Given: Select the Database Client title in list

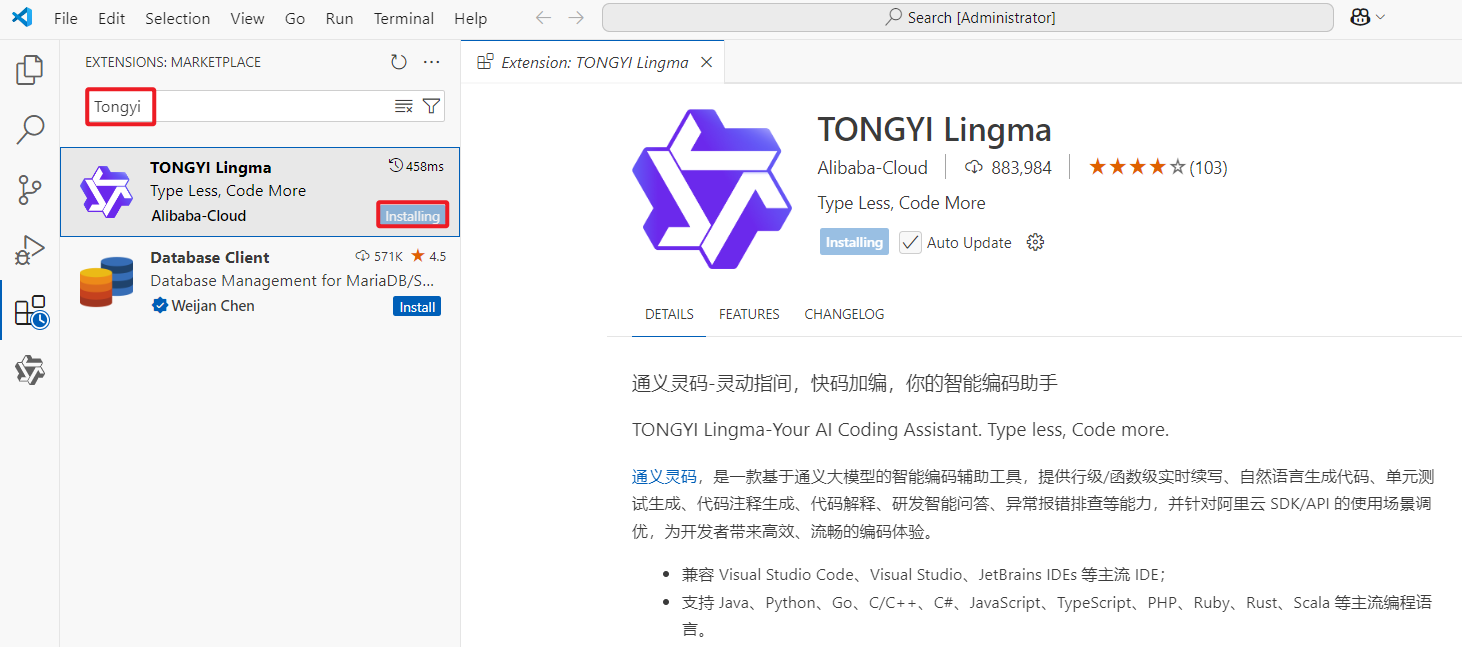Looking at the screenshot, I should tap(210, 257).
